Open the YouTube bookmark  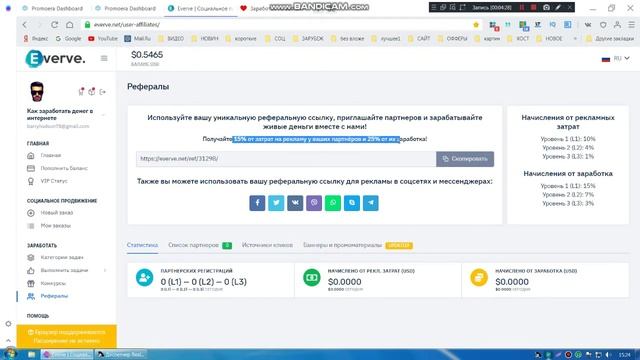pos(103,39)
